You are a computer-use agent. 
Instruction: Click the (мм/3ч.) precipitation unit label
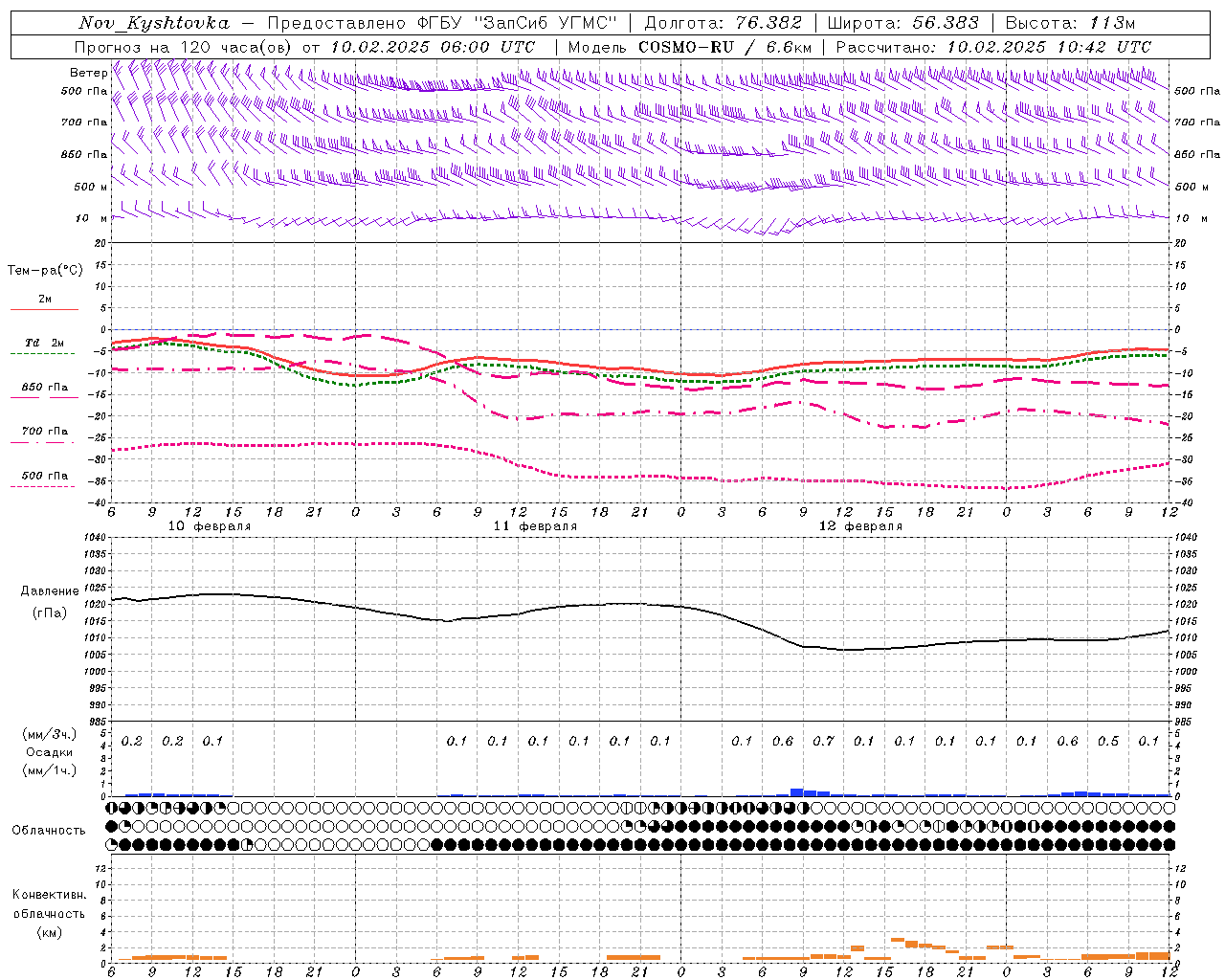coord(48,734)
